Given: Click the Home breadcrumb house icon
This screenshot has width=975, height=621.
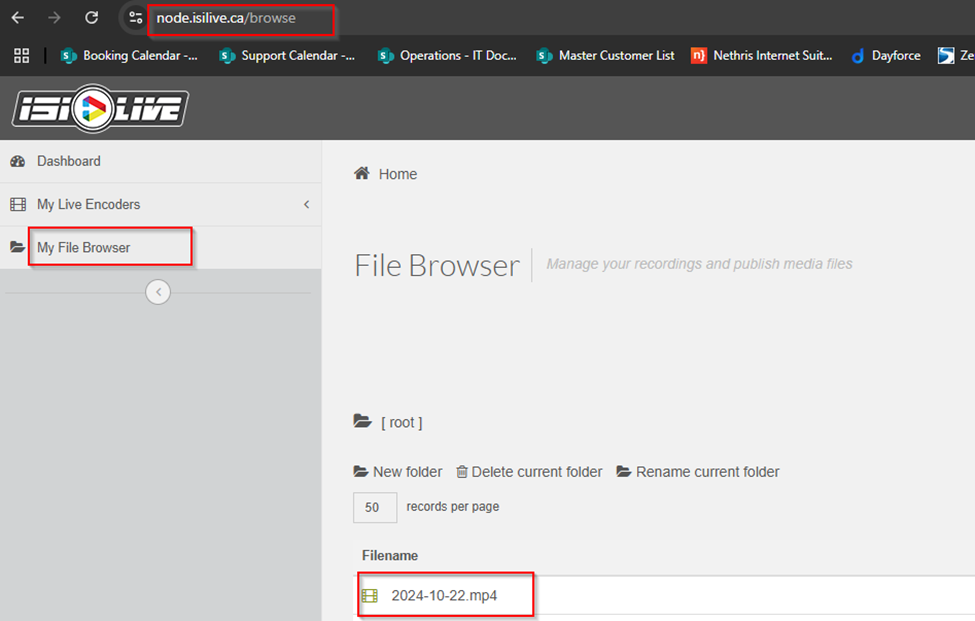Looking at the screenshot, I should (x=362, y=174).
